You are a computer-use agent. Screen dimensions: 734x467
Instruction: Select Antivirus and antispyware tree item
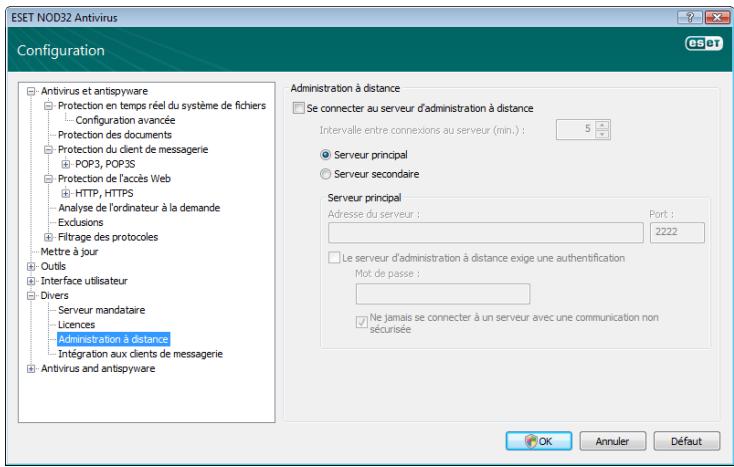[98, 369]
